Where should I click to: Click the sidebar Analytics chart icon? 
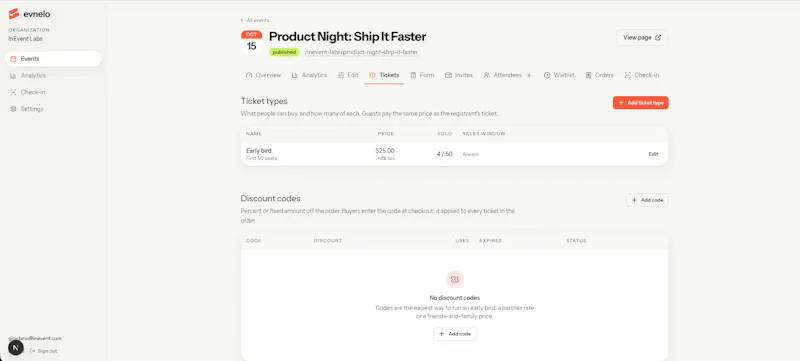(x=13, y=75)
